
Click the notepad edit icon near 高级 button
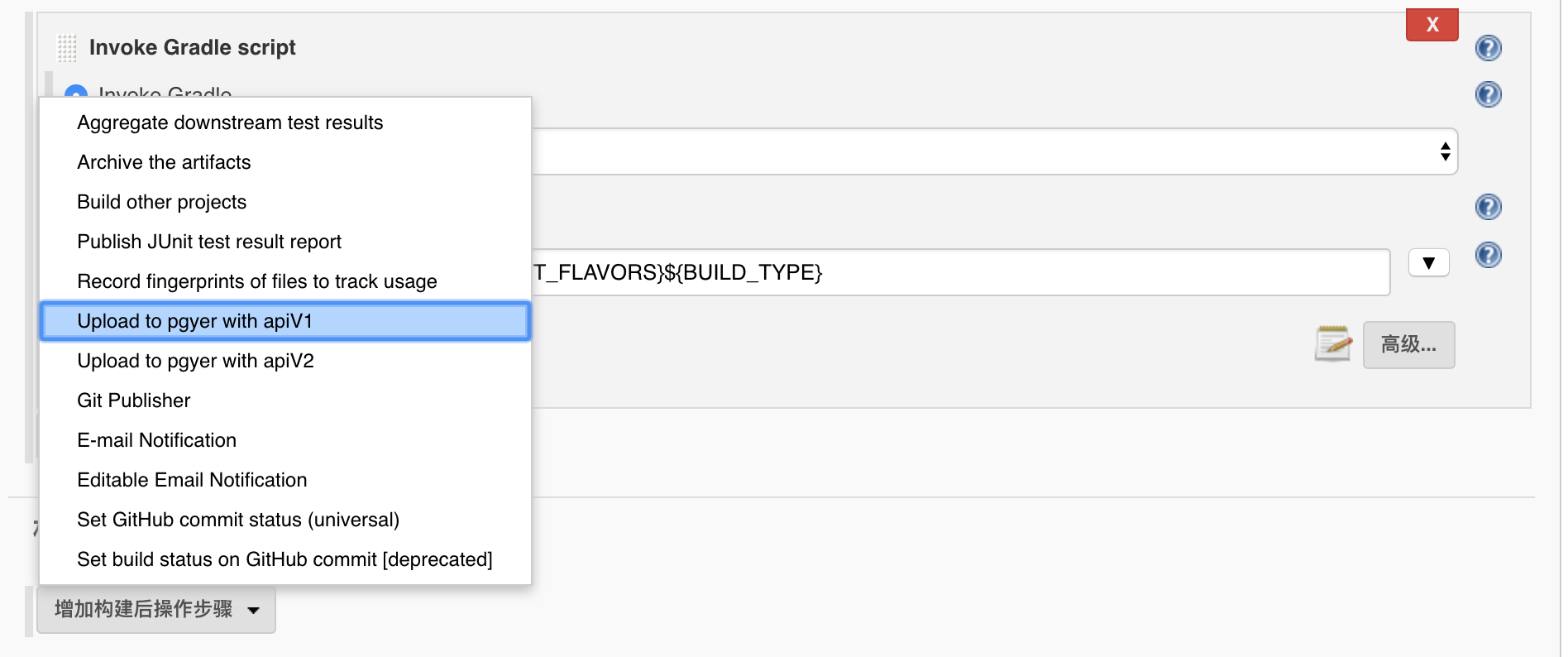1332,344
